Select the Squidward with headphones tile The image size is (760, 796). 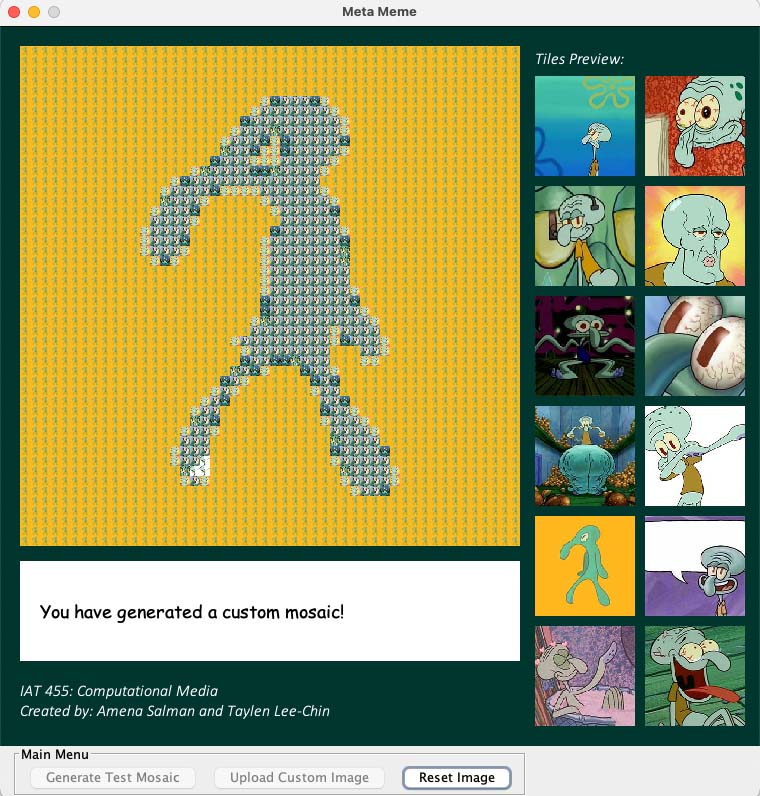coord(585,236)
